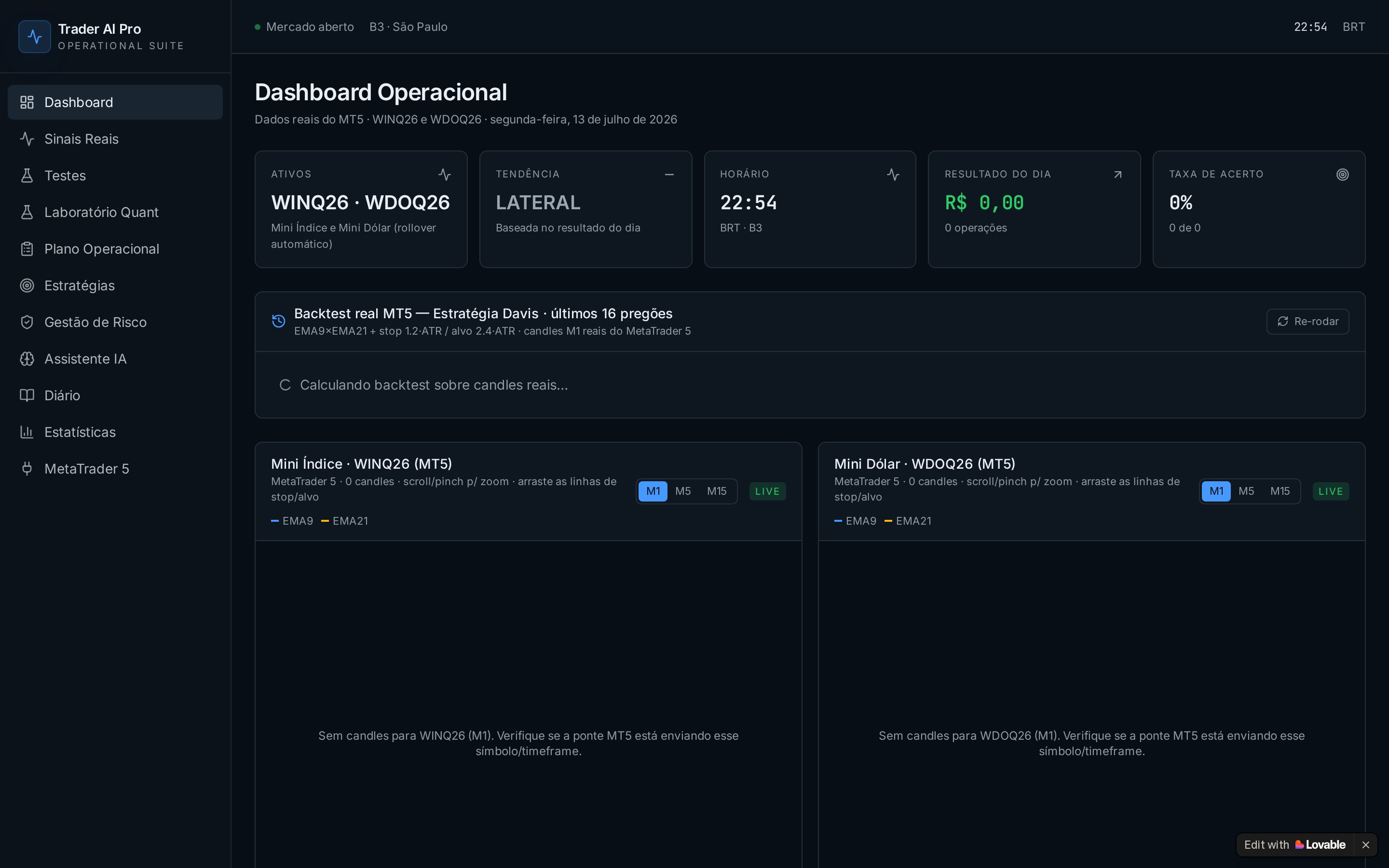Click the Estratégias target icon

[x=27, y=285]
